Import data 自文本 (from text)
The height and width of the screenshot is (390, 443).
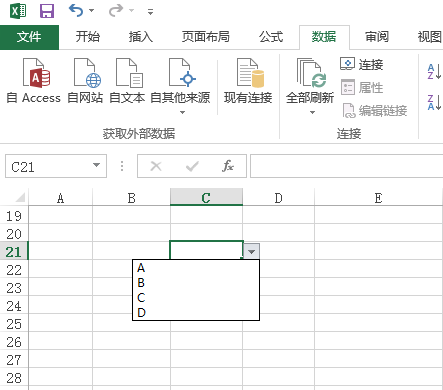click(127, 81)
